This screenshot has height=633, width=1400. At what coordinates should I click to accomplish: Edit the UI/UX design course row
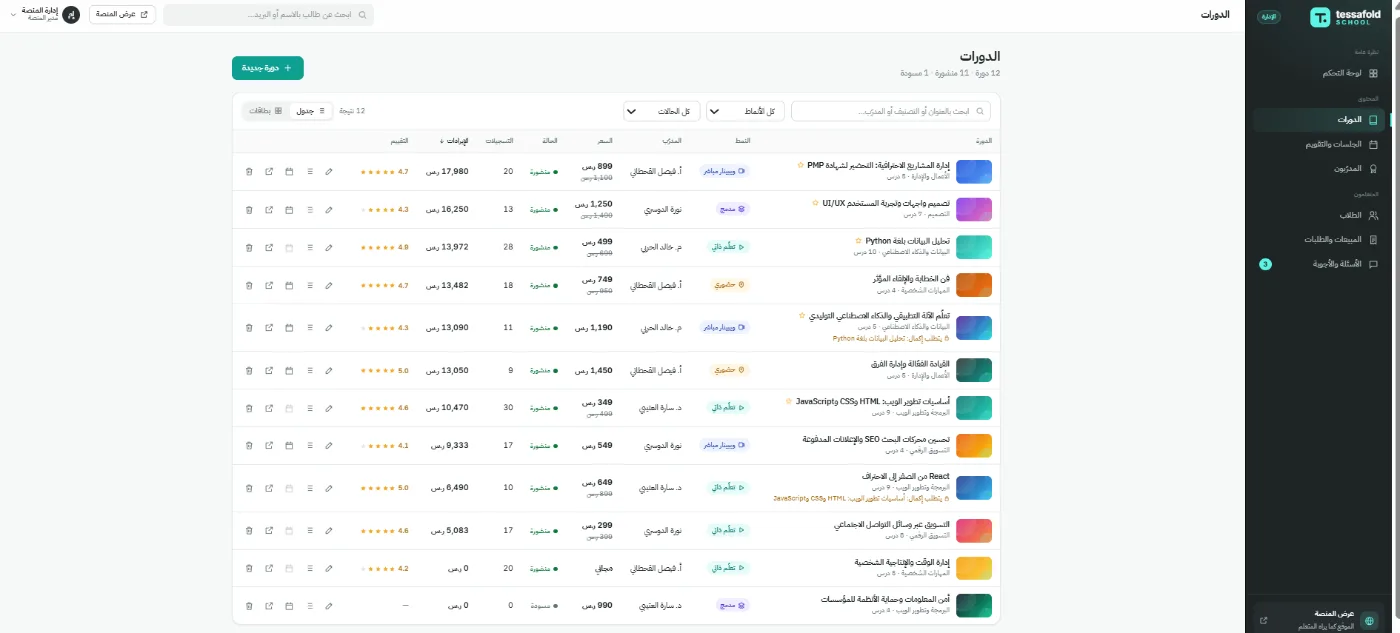point(329,210)
